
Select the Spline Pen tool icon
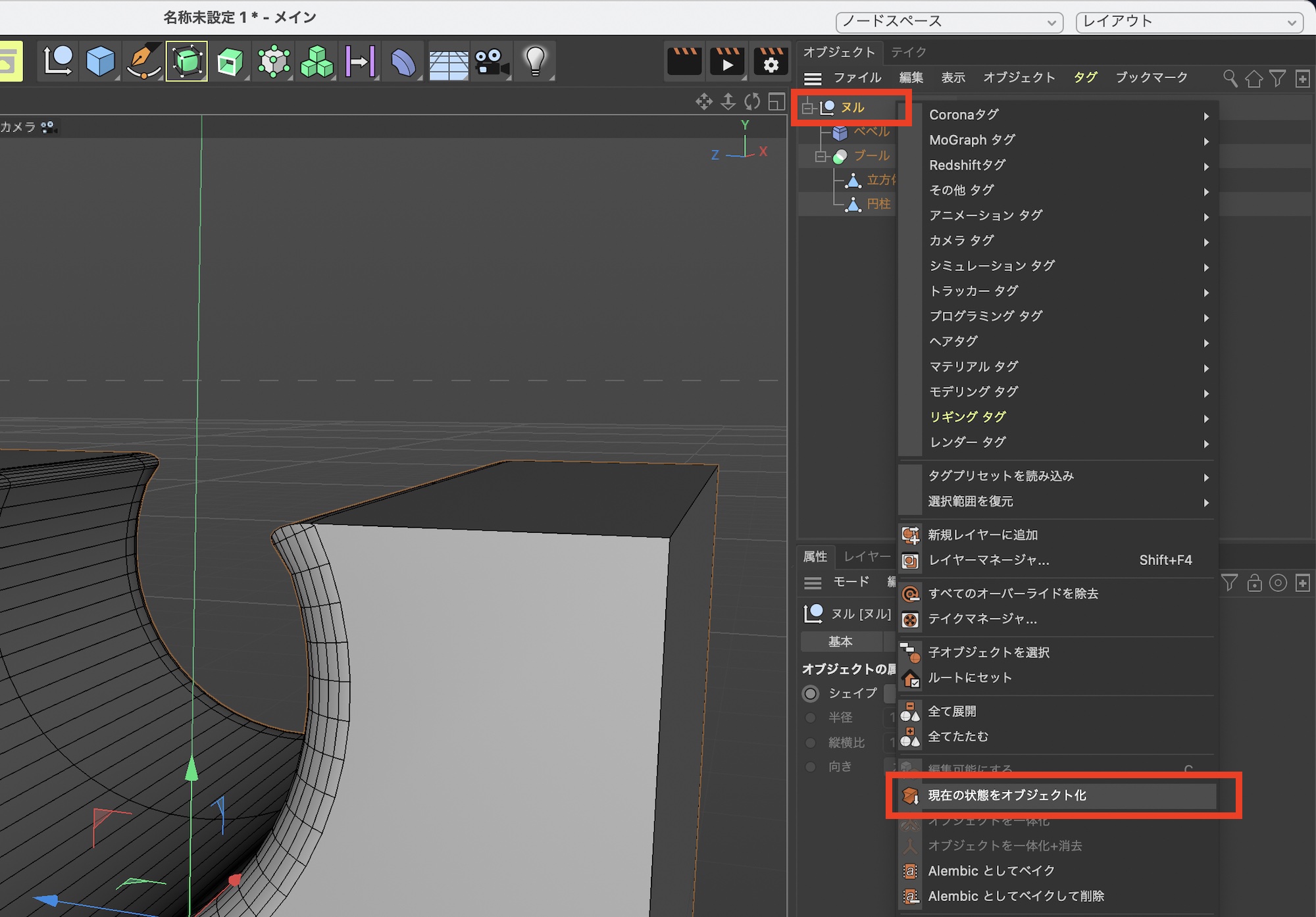(x=143, y=61)
